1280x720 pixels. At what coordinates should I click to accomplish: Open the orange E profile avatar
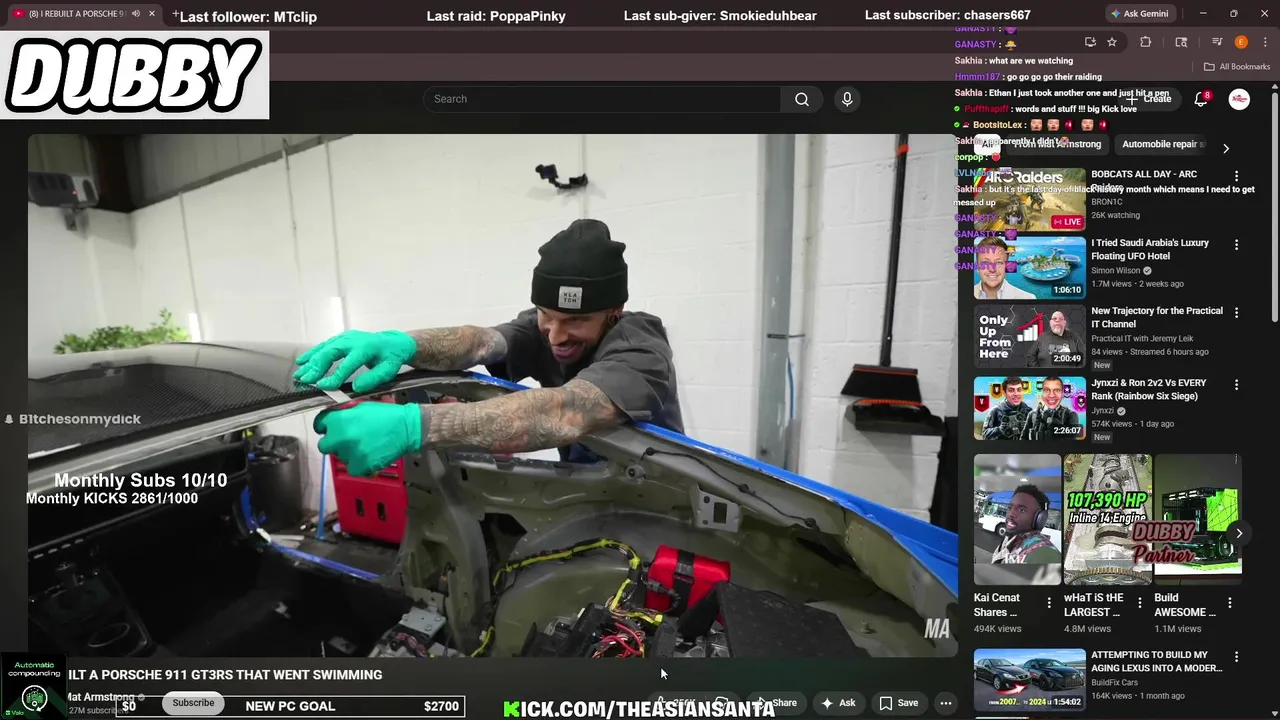click(1241, 42)
